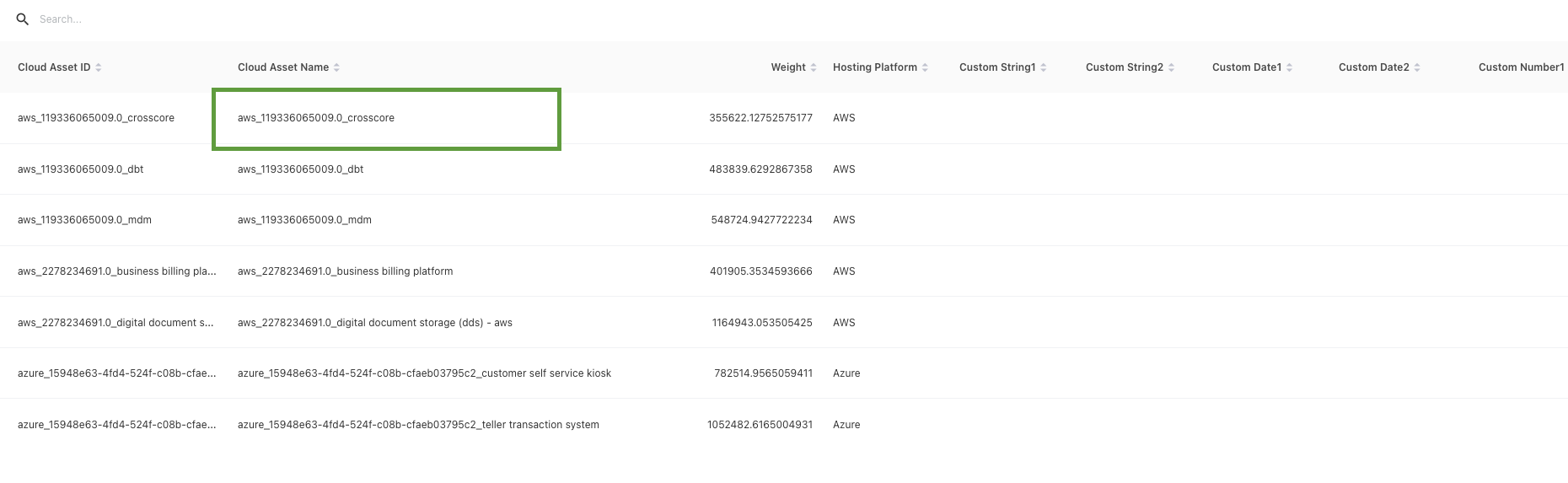Toggle Hosting Platform sort arrows

(925, 67)
